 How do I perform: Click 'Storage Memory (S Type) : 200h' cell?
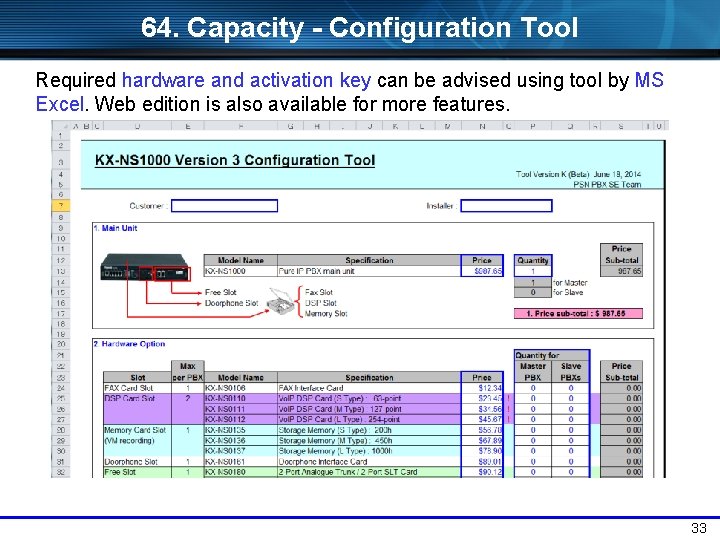point(369,430)
